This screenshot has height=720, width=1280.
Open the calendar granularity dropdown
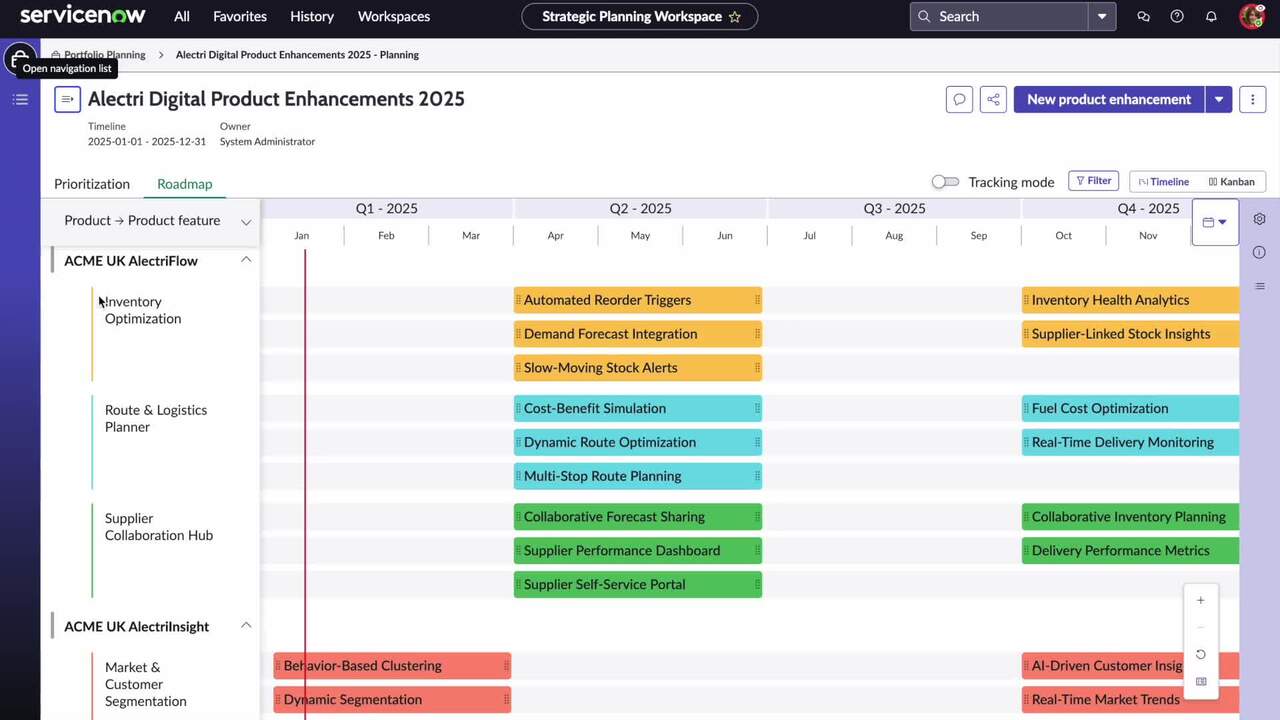(1214, 222)
